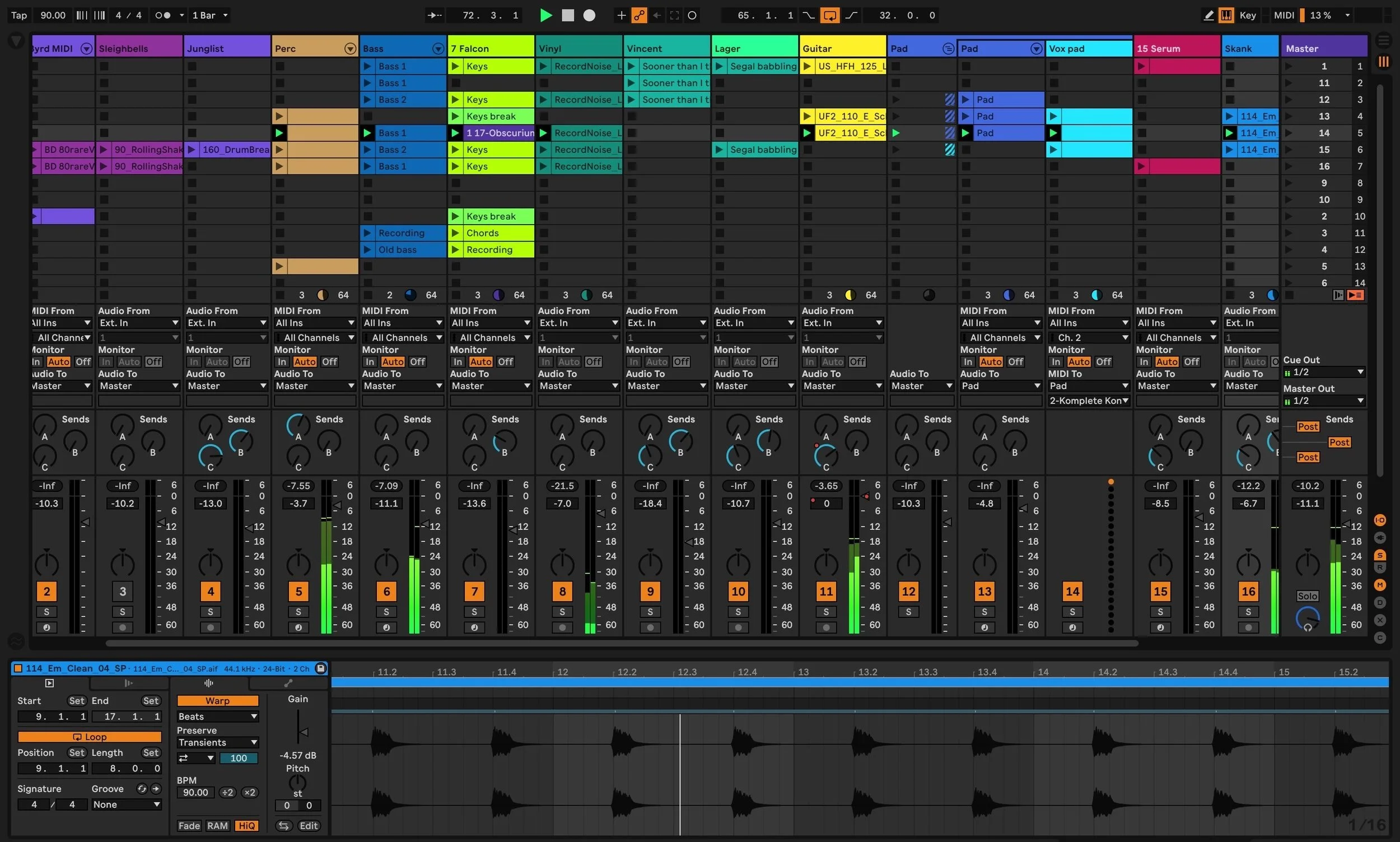Toggle the transport Loop switch
Image resolution: width=1400 pixels, height=842 pixels.
(829, 15)
